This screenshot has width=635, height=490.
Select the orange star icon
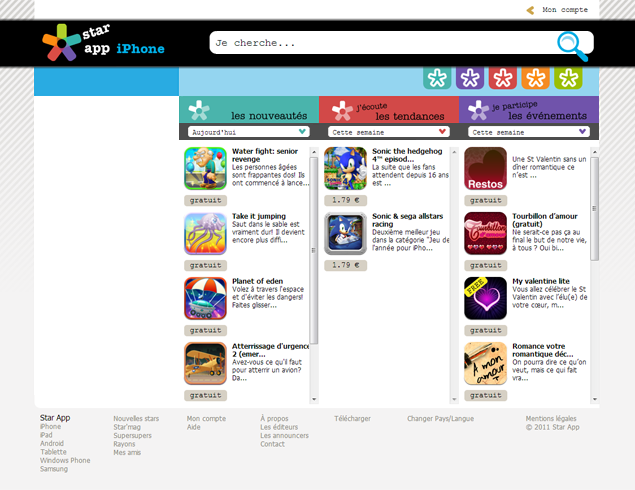pos(535,78)
